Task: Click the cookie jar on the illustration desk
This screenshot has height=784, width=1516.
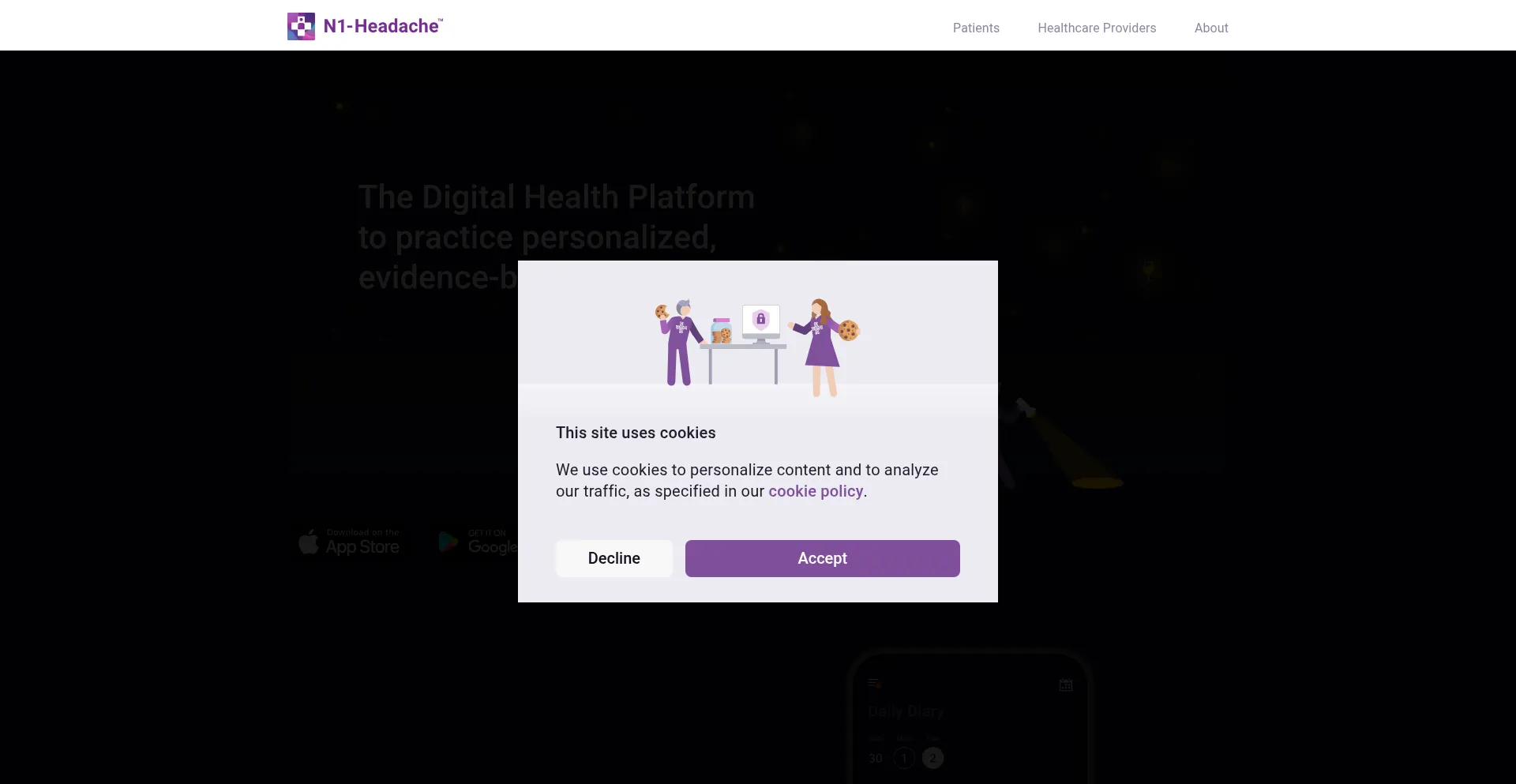Action: point(721,331)
